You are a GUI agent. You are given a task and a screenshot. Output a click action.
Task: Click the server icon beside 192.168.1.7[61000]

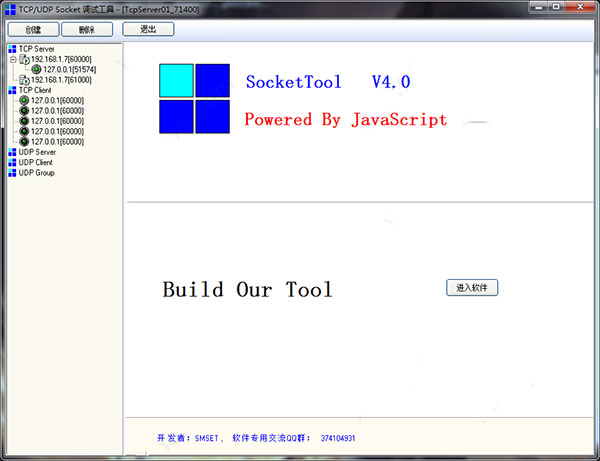click(24, 80)
